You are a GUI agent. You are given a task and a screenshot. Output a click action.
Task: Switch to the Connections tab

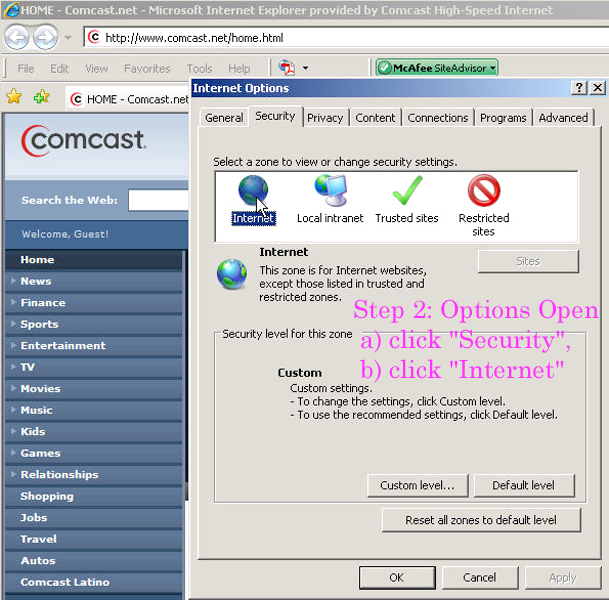[438, 118]
